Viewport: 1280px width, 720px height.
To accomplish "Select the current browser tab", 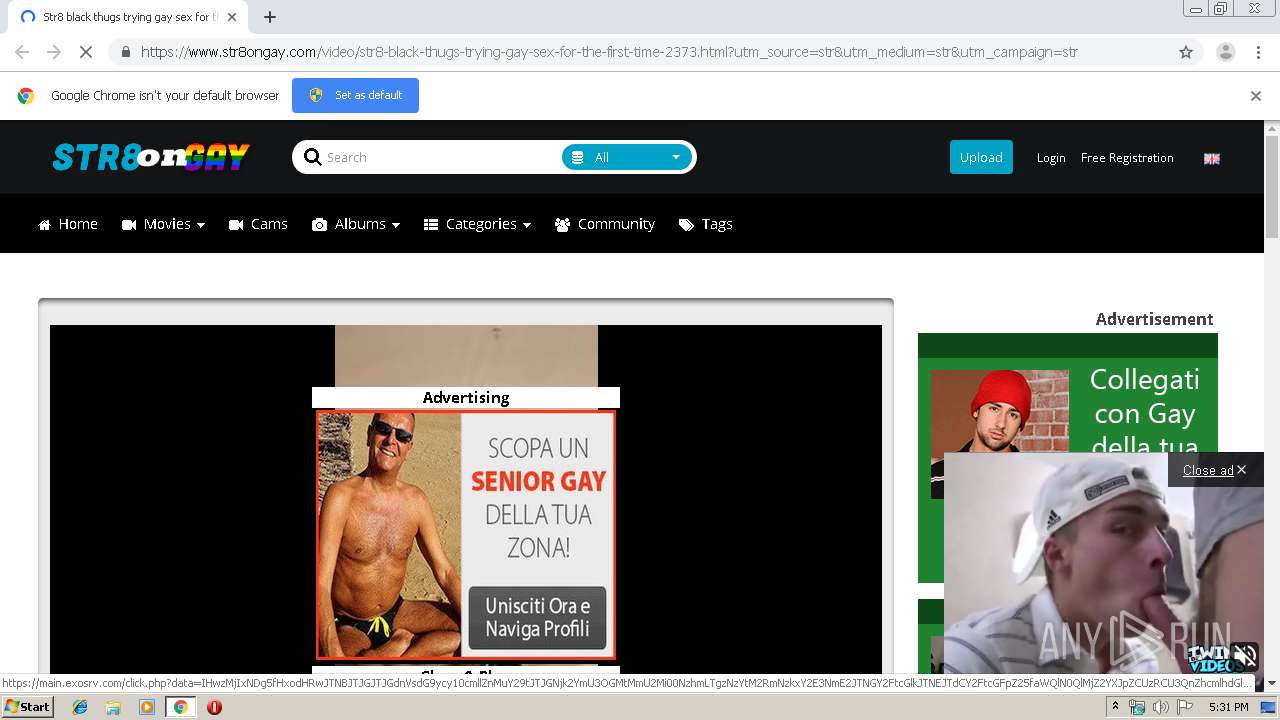I will [130, 17].
